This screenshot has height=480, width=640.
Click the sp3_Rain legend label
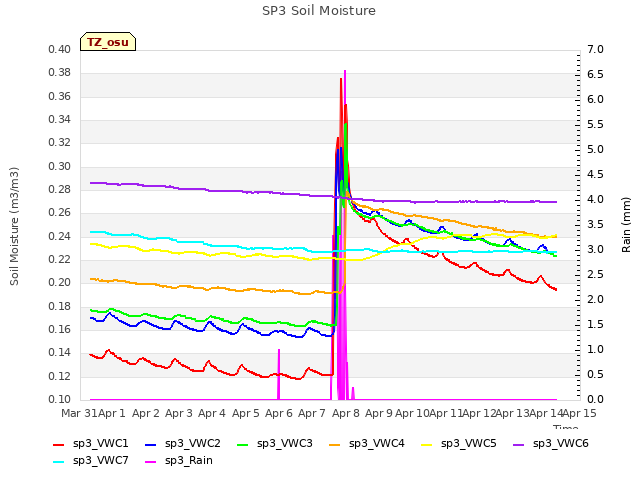(x=189, y=460)
